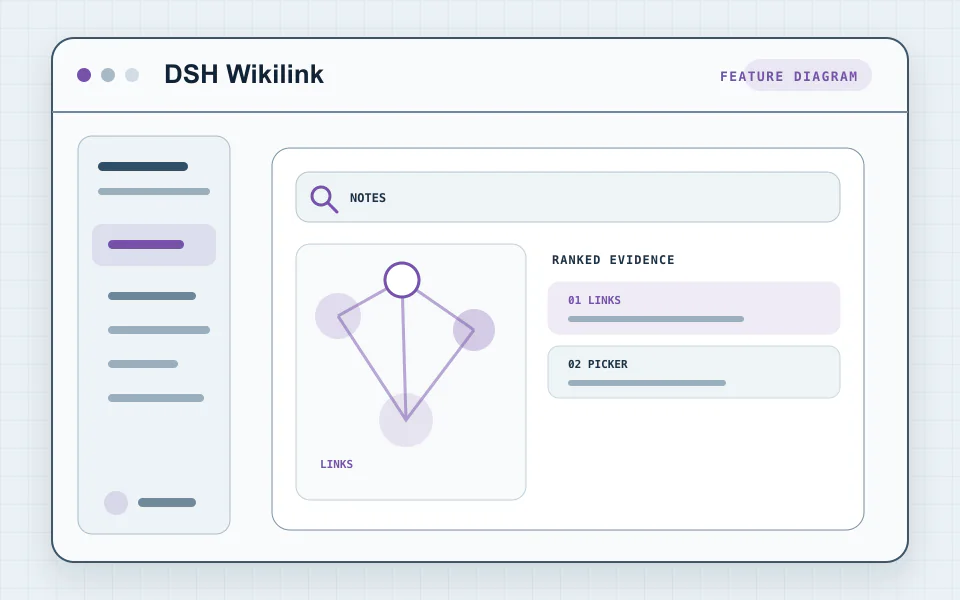The width and height of the screenshot is (960, 600).
Task: Click the sidebar user avatar circle
Action: [116, 503]
